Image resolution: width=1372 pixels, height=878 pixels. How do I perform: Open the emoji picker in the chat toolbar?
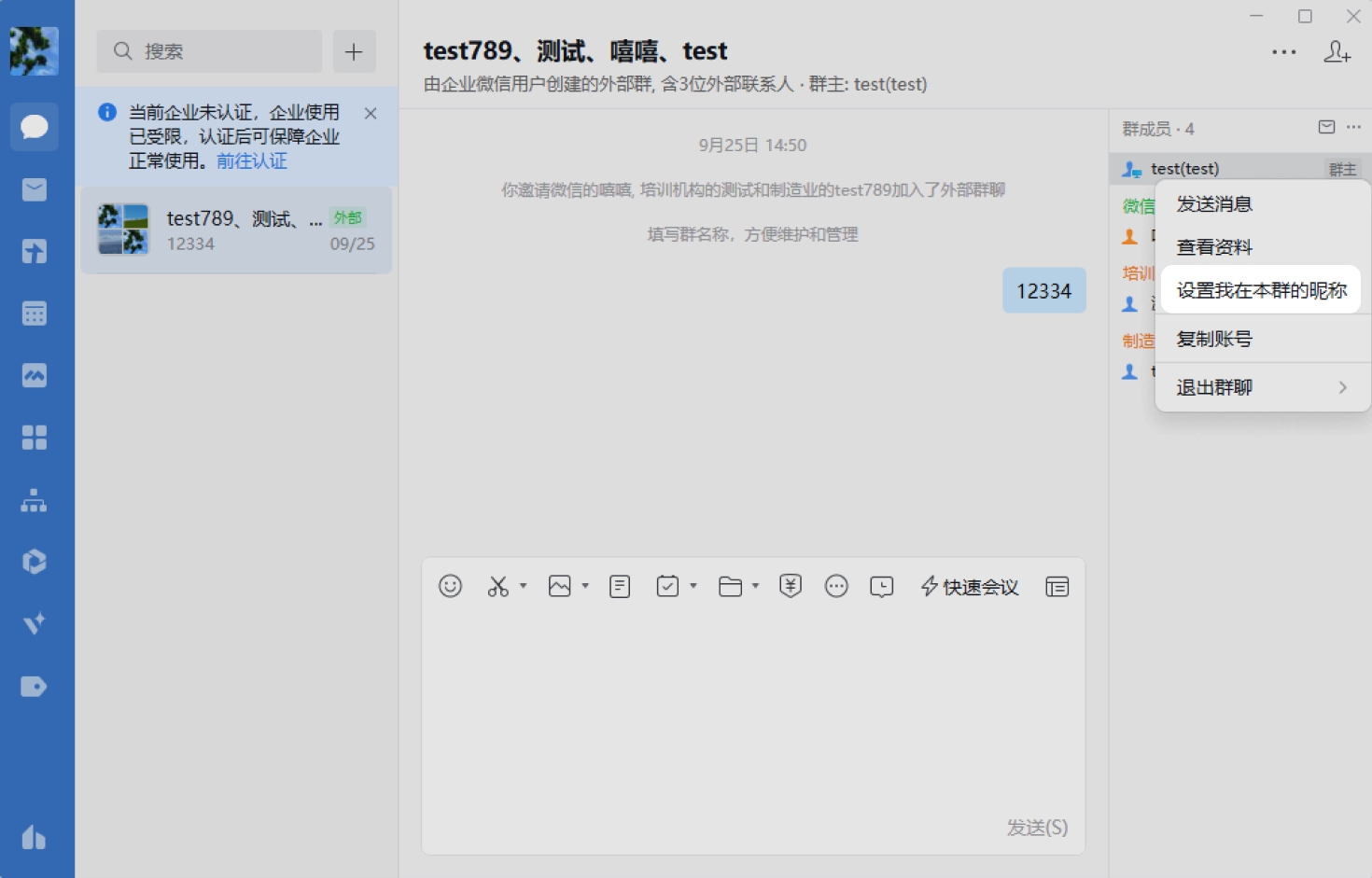coord(450,586)
